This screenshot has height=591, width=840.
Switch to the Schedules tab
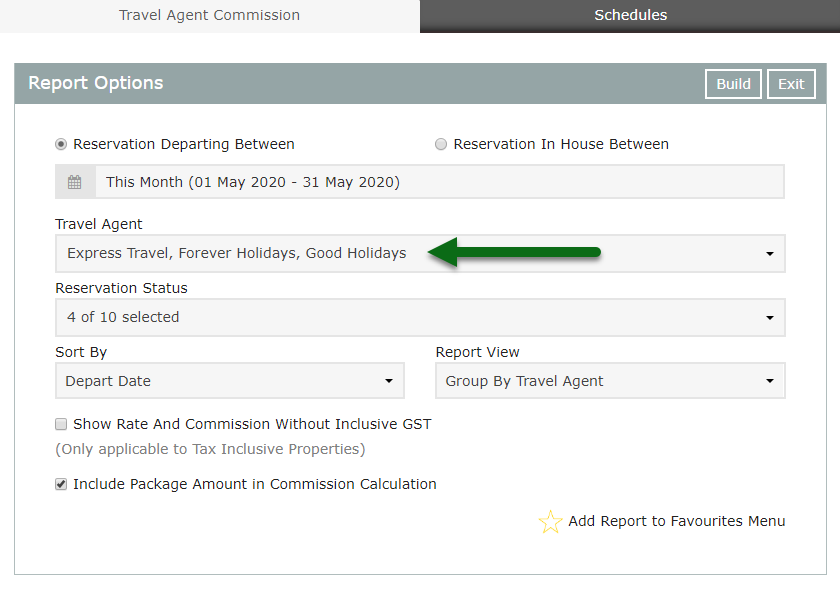tap(630, 16)
